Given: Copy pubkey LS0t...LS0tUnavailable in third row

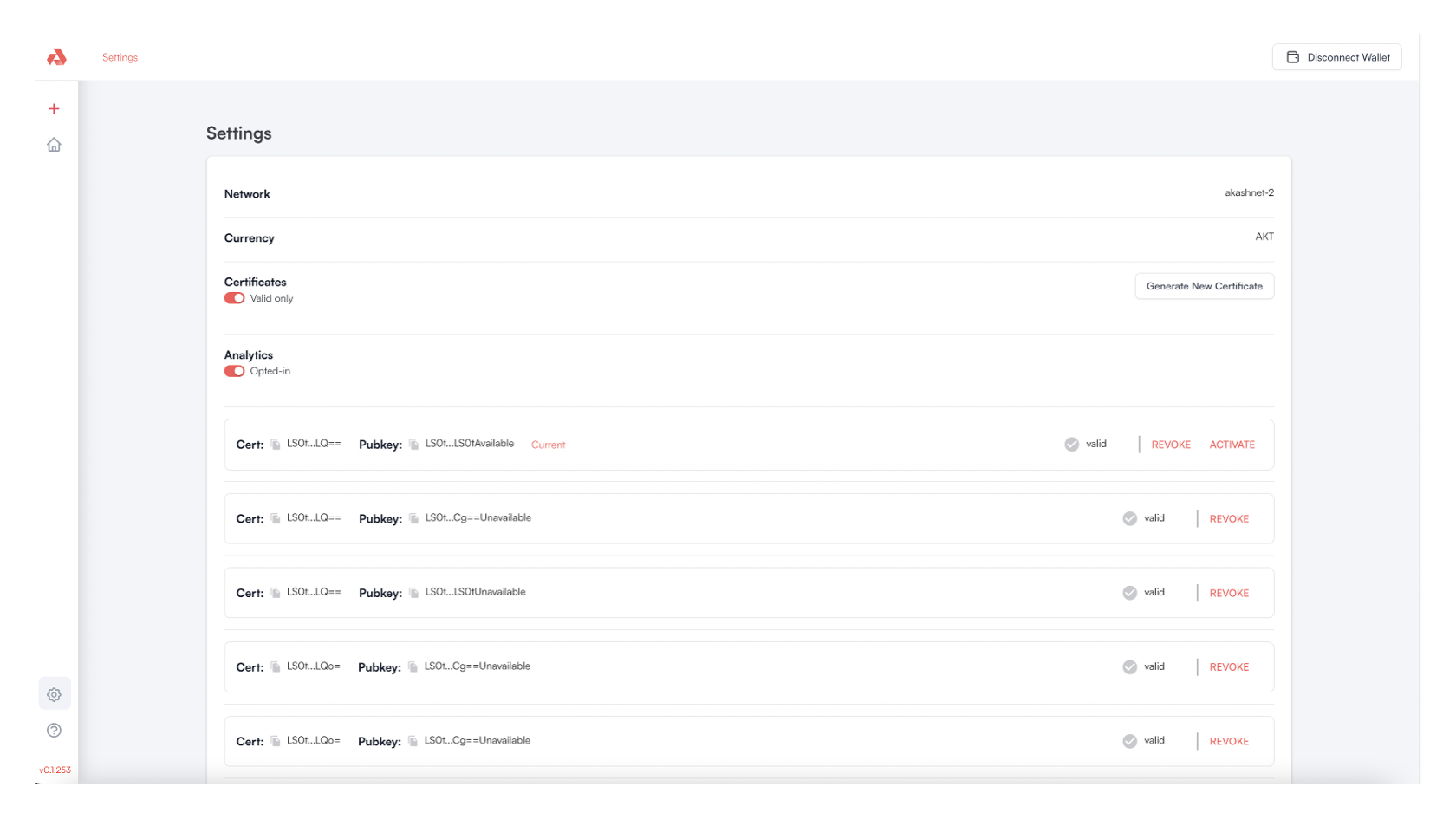Looking at the screenshot, I should (x=414, y=593).
